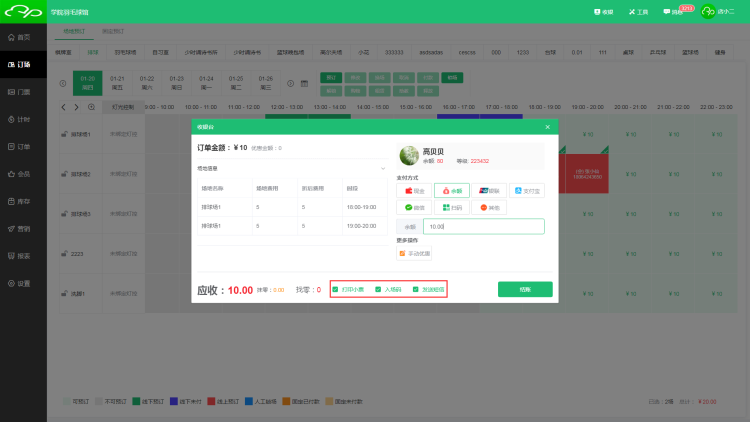Pick 支付宝 Alipay payment method

(527, 190)
